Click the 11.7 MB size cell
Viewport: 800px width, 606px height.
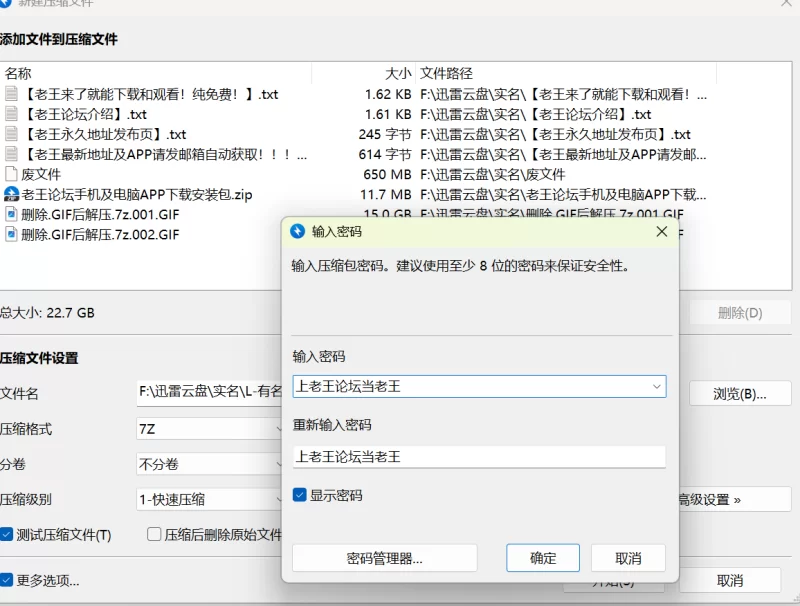tap(386, 194)
